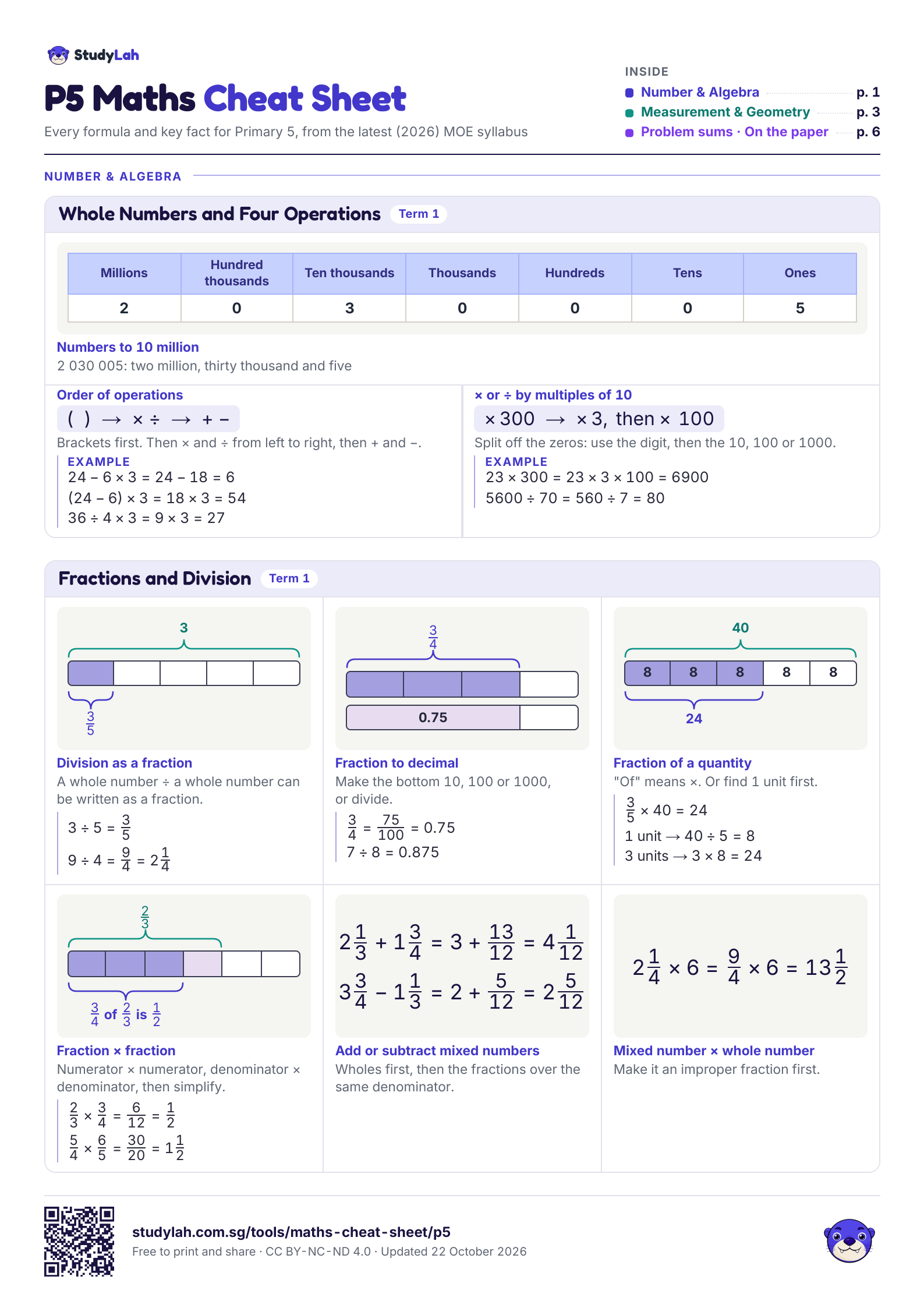The image size is (924, 1308).
Task: Click the digit 5 under Ones
Action: click(x=800, y=308)
